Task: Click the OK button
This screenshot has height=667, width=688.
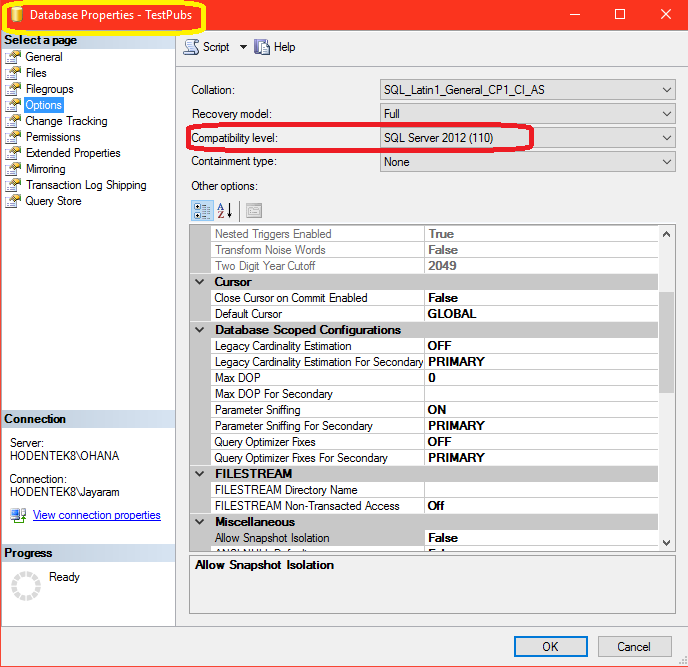Action: tap(551, 646)
